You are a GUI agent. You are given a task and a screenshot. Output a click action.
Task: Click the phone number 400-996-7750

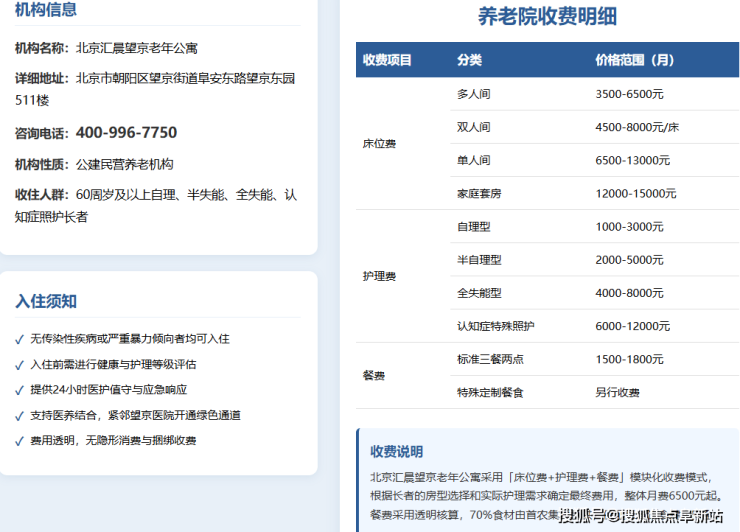126,133
